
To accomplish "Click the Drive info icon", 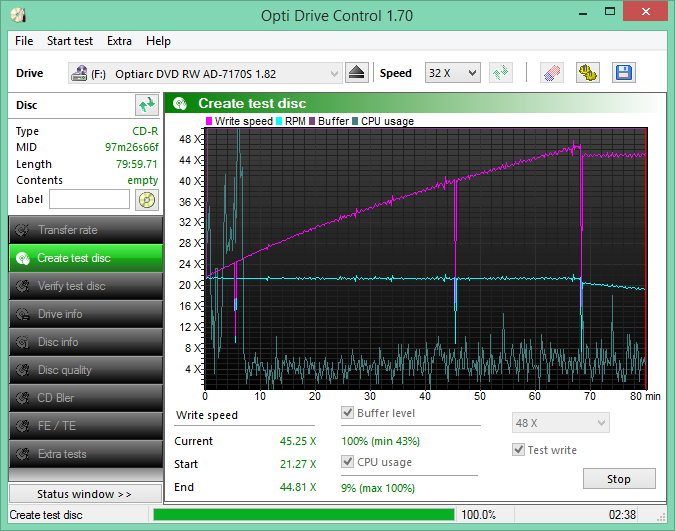I will point(22,314).
